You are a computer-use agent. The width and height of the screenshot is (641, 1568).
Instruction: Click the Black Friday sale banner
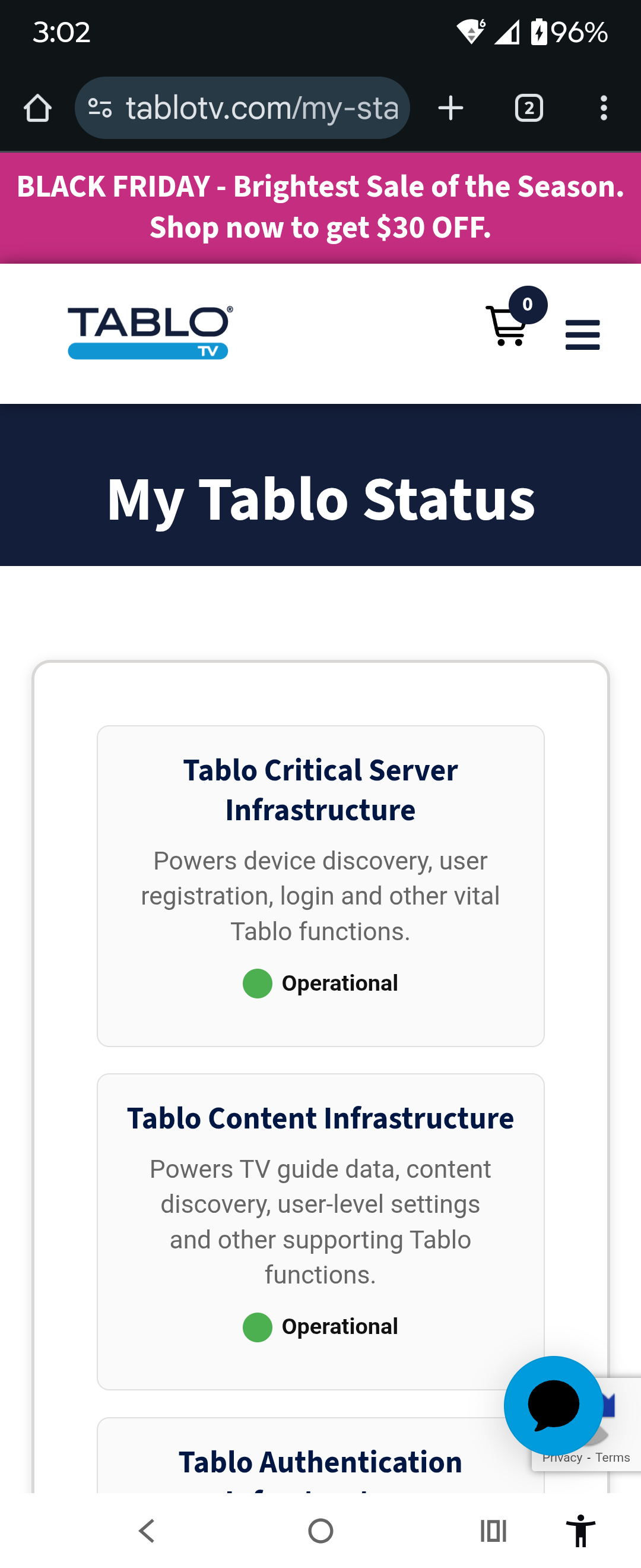[x=320, y=207]
